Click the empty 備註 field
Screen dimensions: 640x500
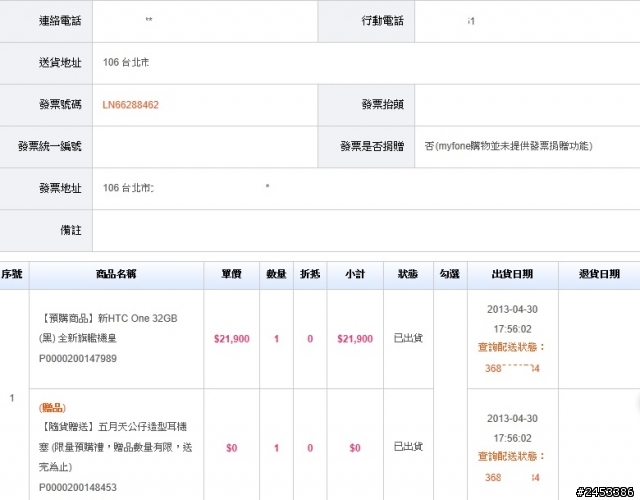[x=365, y=230]
